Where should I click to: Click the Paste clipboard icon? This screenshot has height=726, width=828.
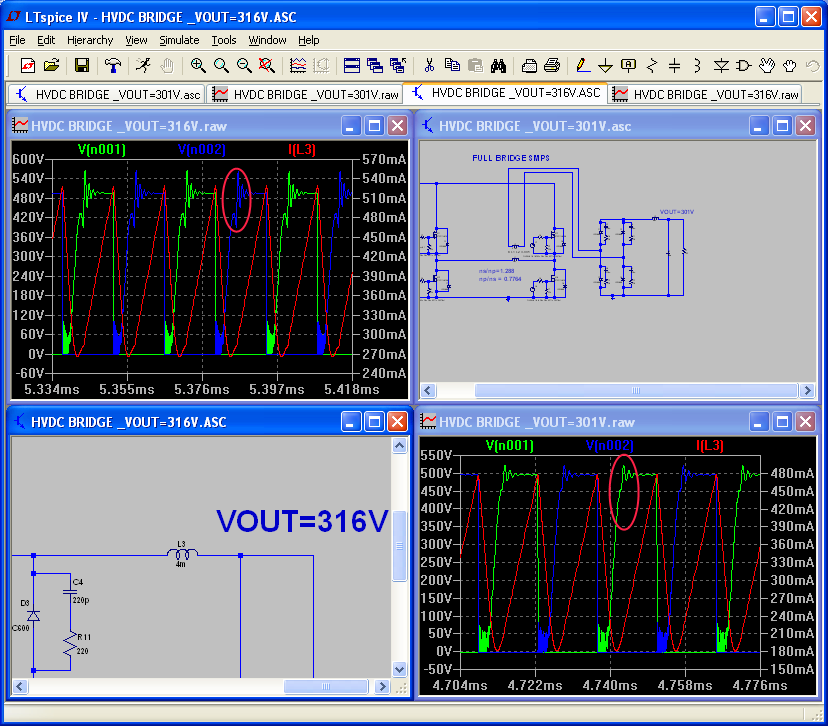475,65
